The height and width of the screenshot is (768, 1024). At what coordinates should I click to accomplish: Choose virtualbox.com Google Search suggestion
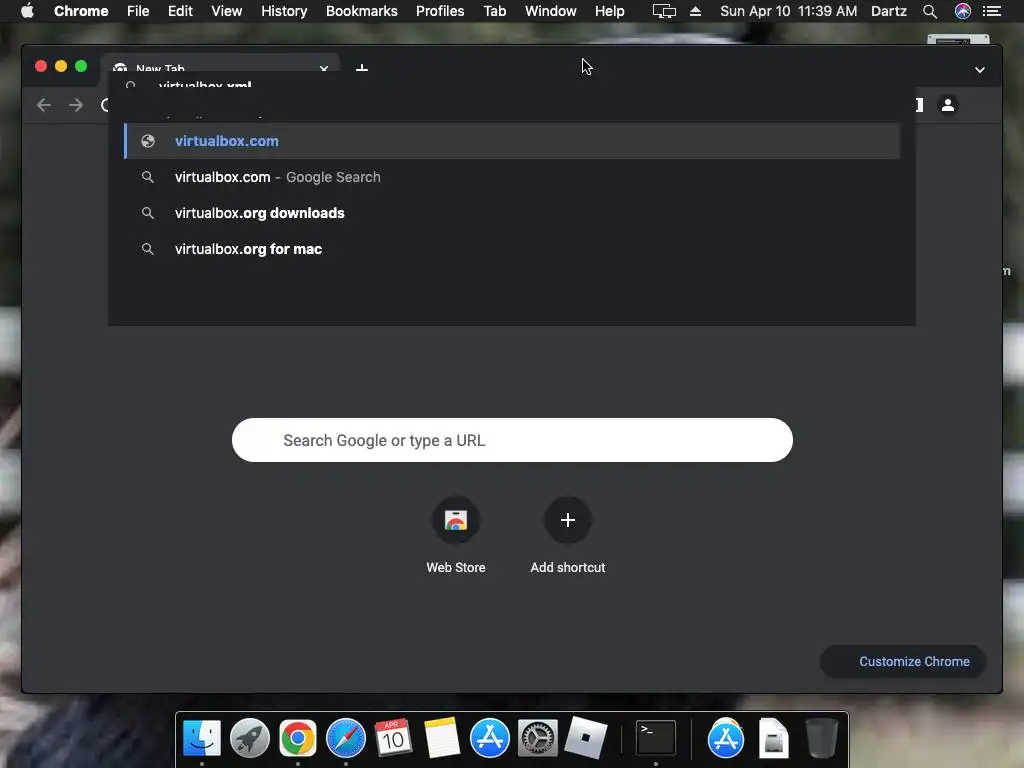pos(512,177)
